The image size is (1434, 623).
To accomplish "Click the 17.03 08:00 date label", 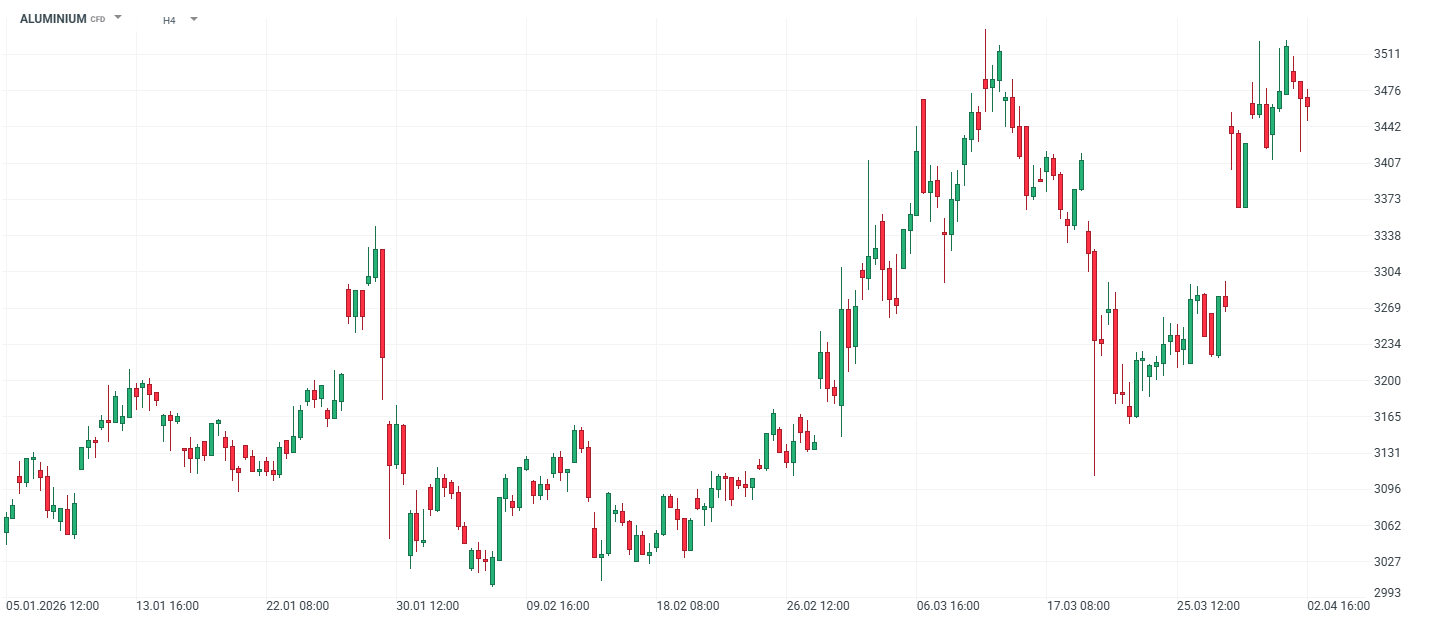I will click(1078, 606).
